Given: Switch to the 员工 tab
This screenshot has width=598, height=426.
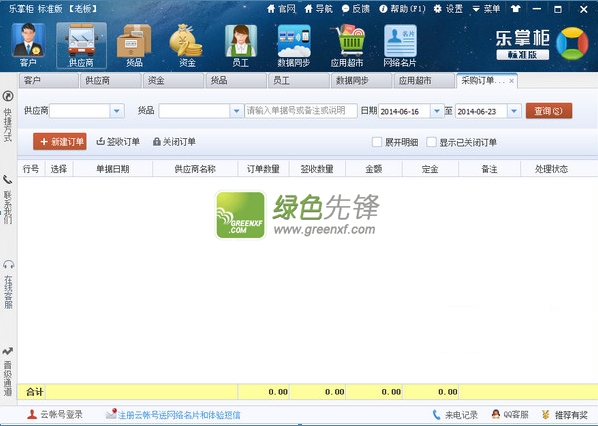Looking at the screenshot, I should click(299, 81).
